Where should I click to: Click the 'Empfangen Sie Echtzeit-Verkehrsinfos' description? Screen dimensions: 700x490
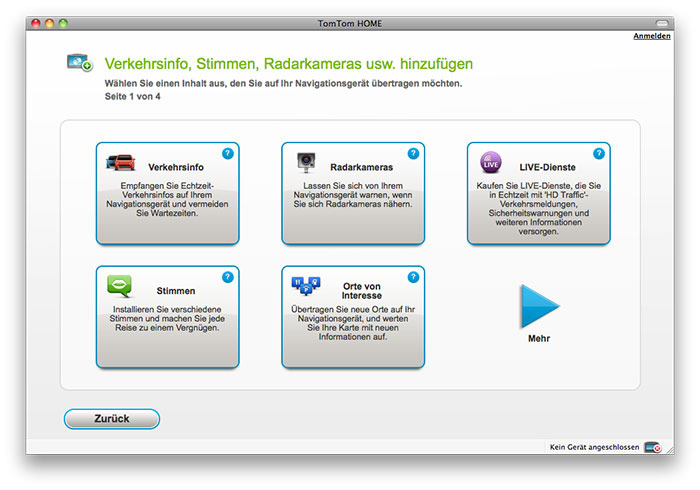coord(167,199)
